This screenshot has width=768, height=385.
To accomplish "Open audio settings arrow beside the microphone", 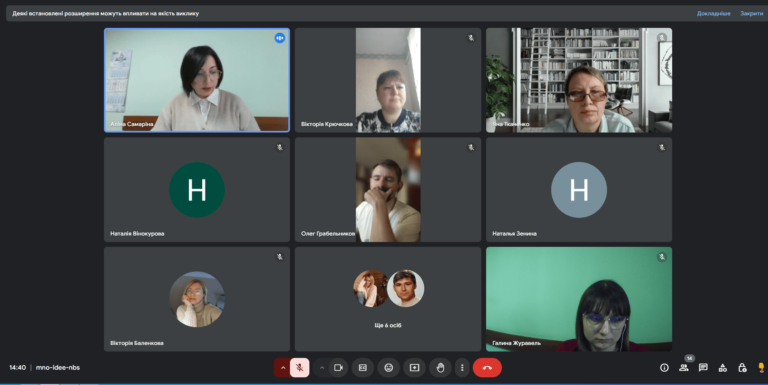I will (283, 368).
